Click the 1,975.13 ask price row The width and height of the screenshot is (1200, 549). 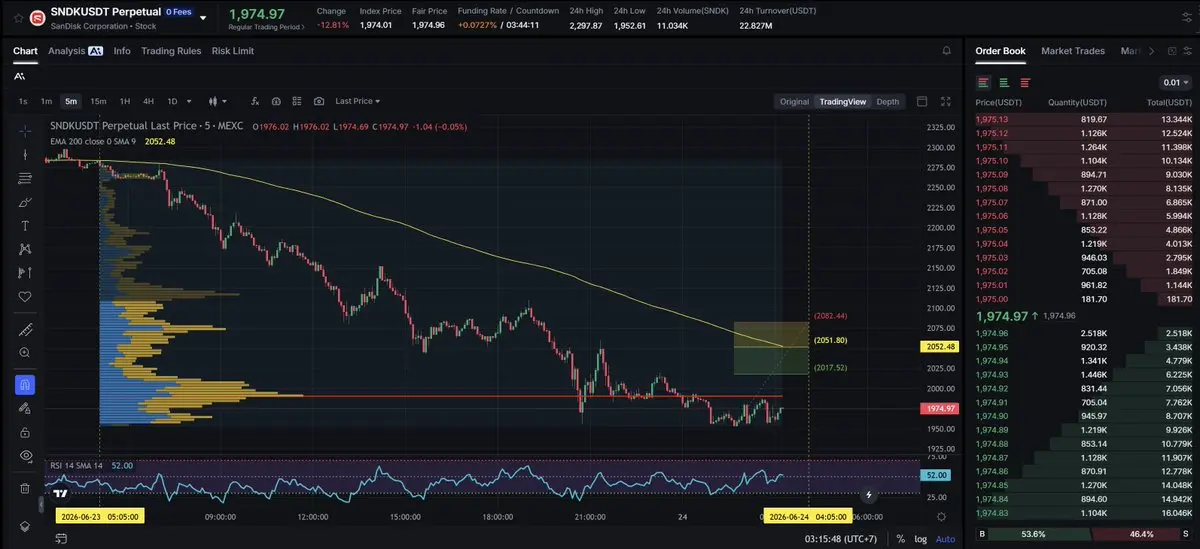pos(1084,119)
